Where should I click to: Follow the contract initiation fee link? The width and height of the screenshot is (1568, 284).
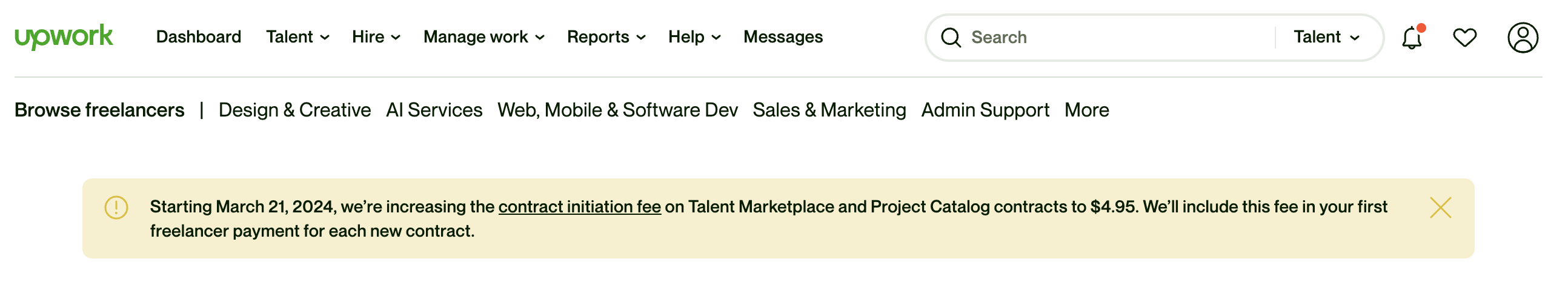pyautogui.click(x=579, y=207)
